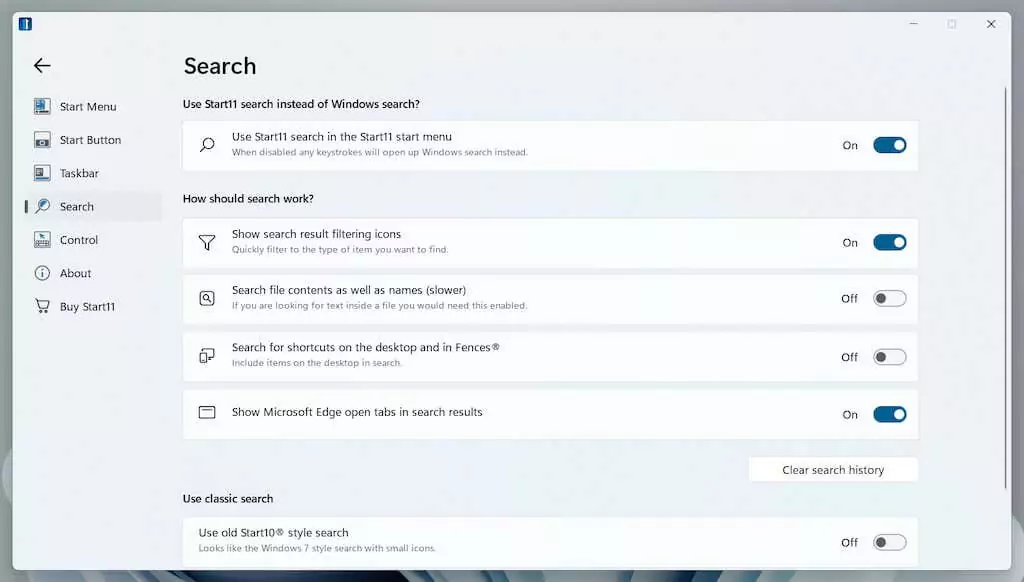Click 'If you are looking for text inside' description
Image resolution: width=1024 pixels, height=582 pixels.
(379, 306)
